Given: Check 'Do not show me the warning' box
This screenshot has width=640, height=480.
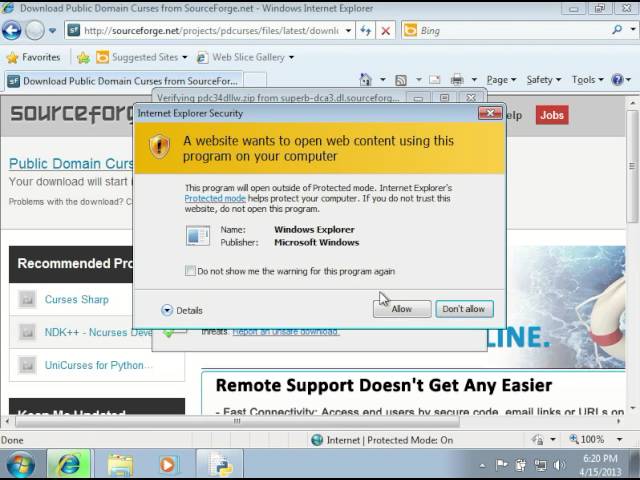Looking at the screenshot, I should pos(190,271).
